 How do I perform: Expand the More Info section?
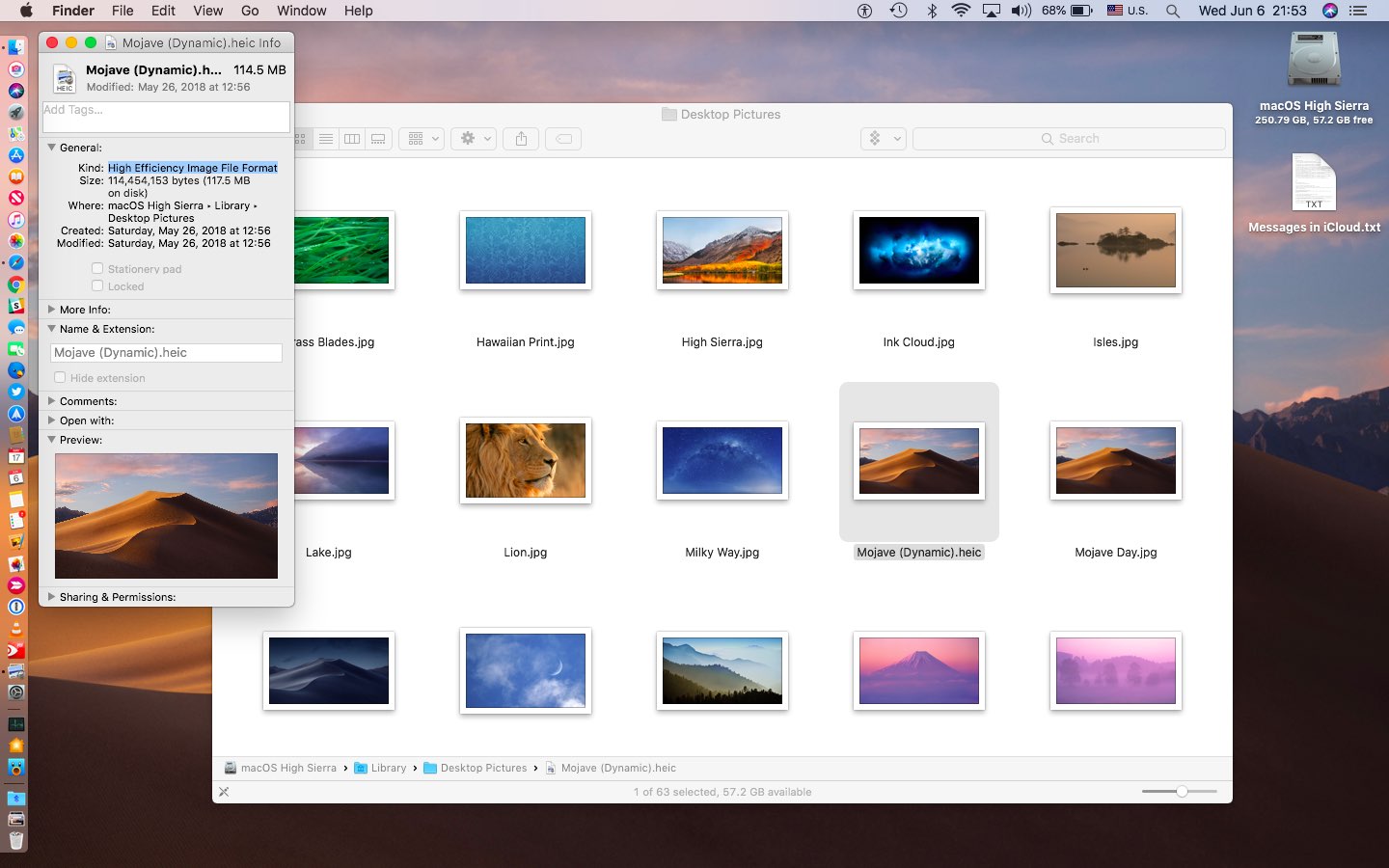(52, 310)
